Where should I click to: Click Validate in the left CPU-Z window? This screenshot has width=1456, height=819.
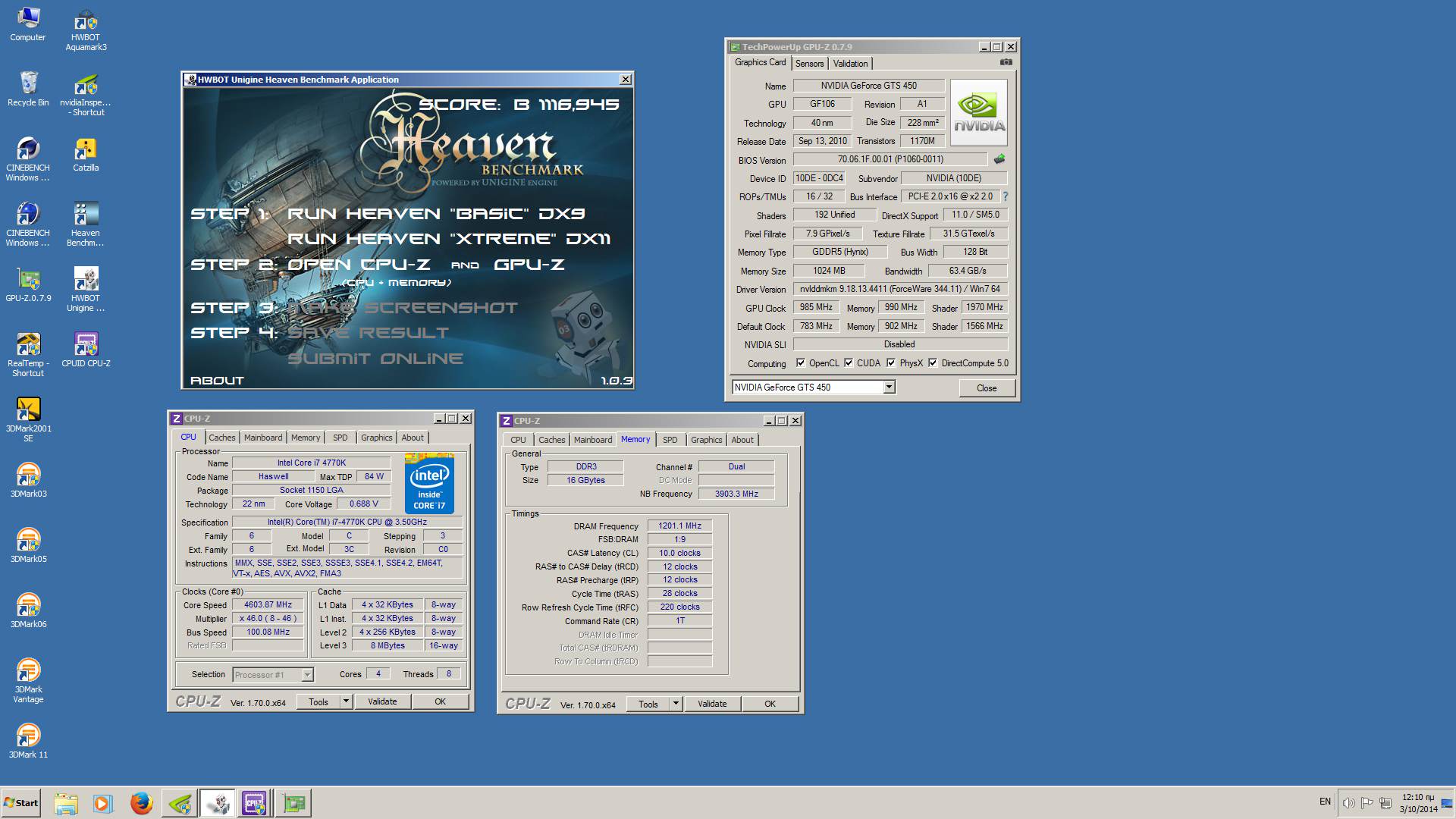pyautogui.click(x=382, y=701)
